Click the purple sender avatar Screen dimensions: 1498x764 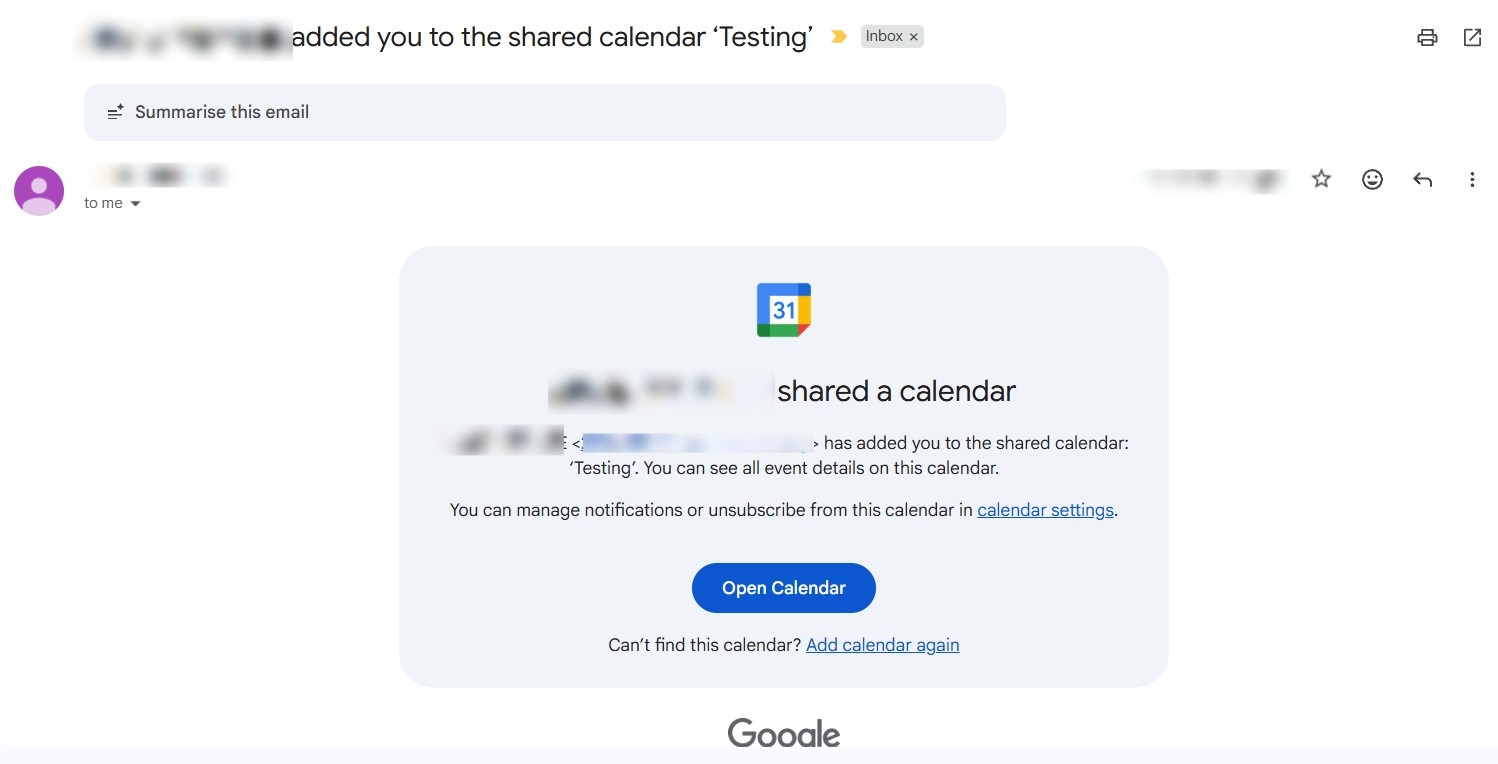click(39, 190)
